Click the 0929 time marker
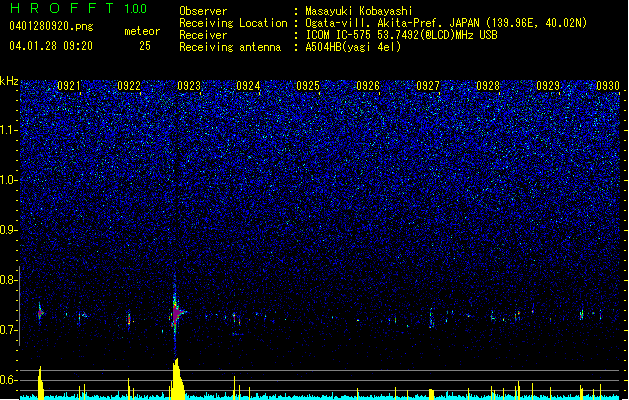Screen dimensions: 629x400 click(x=548, y=86)
